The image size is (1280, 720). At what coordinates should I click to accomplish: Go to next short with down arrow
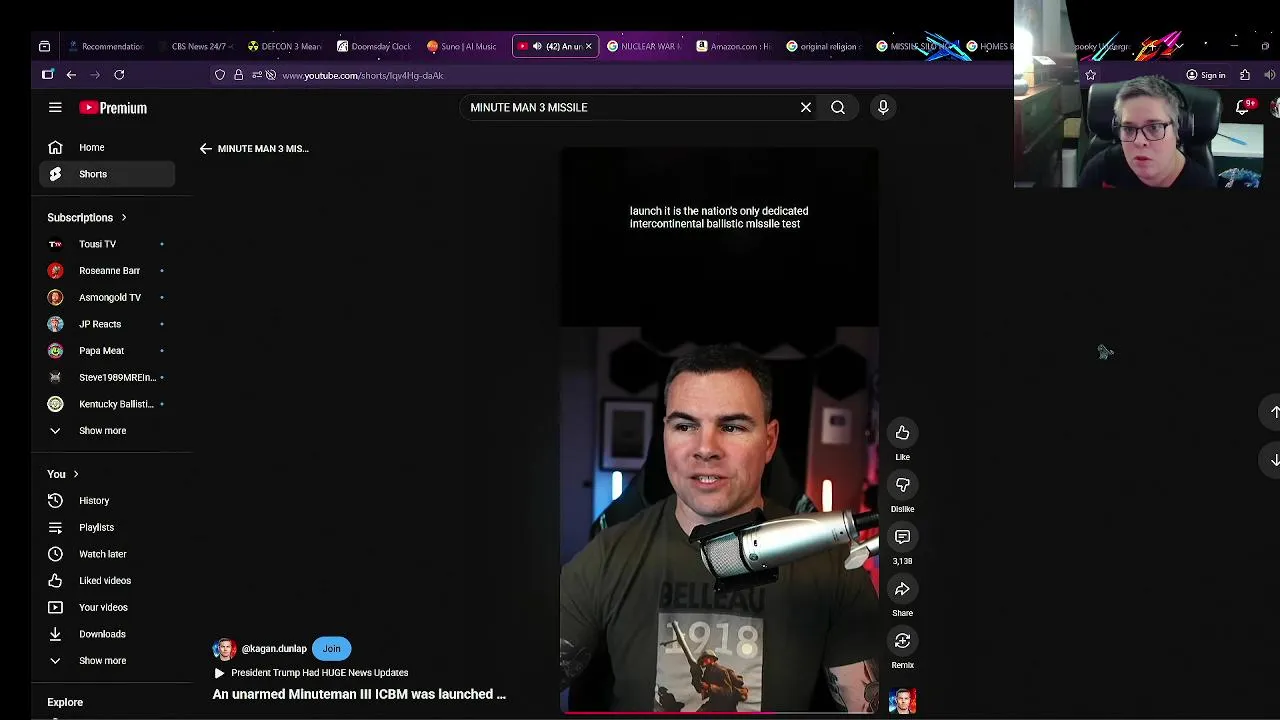[1274, 460]
